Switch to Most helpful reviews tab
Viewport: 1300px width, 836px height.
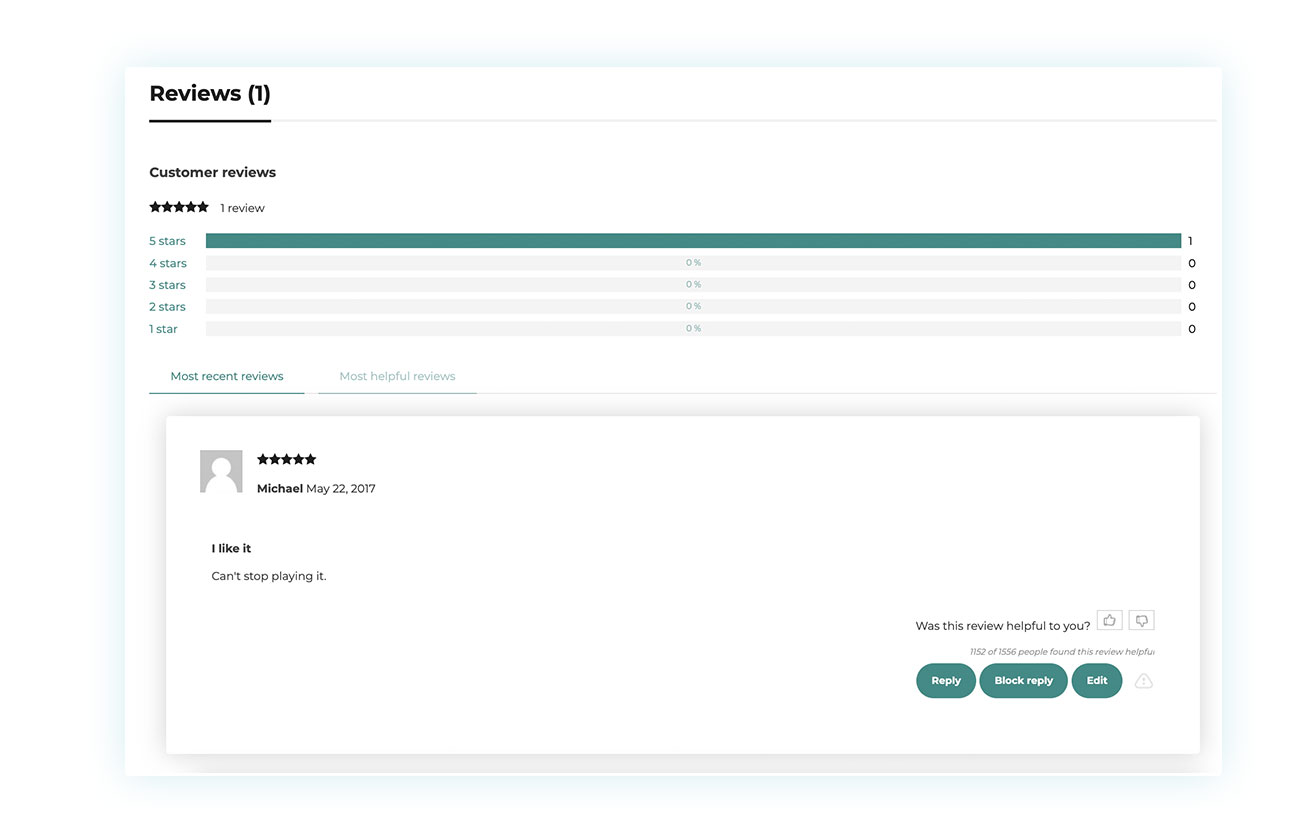[x=397, y=376]
